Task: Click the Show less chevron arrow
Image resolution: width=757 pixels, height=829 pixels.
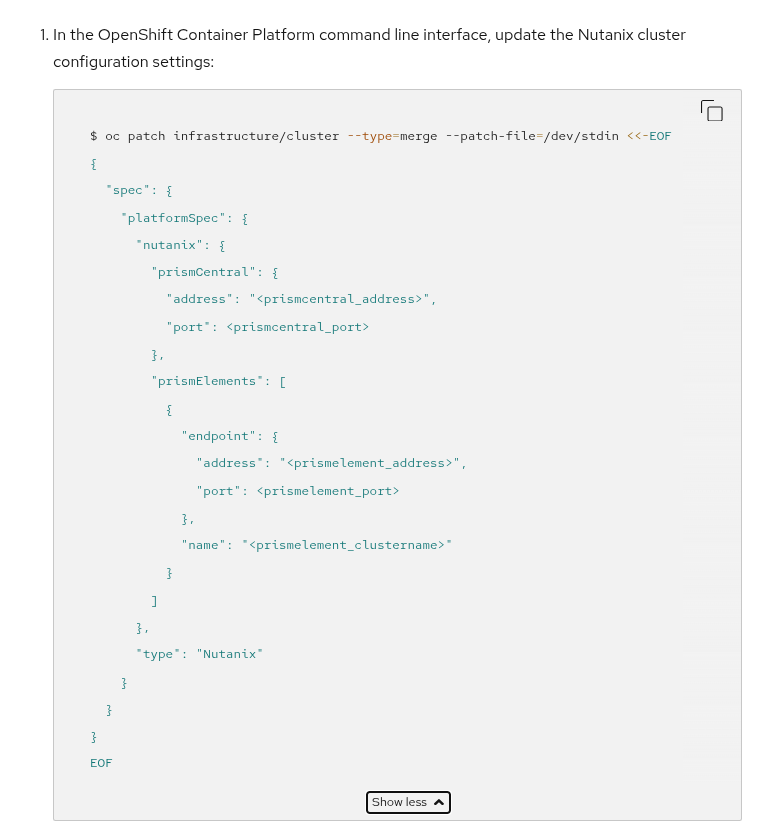Action: pyautogui.click(x=438, y=802)
